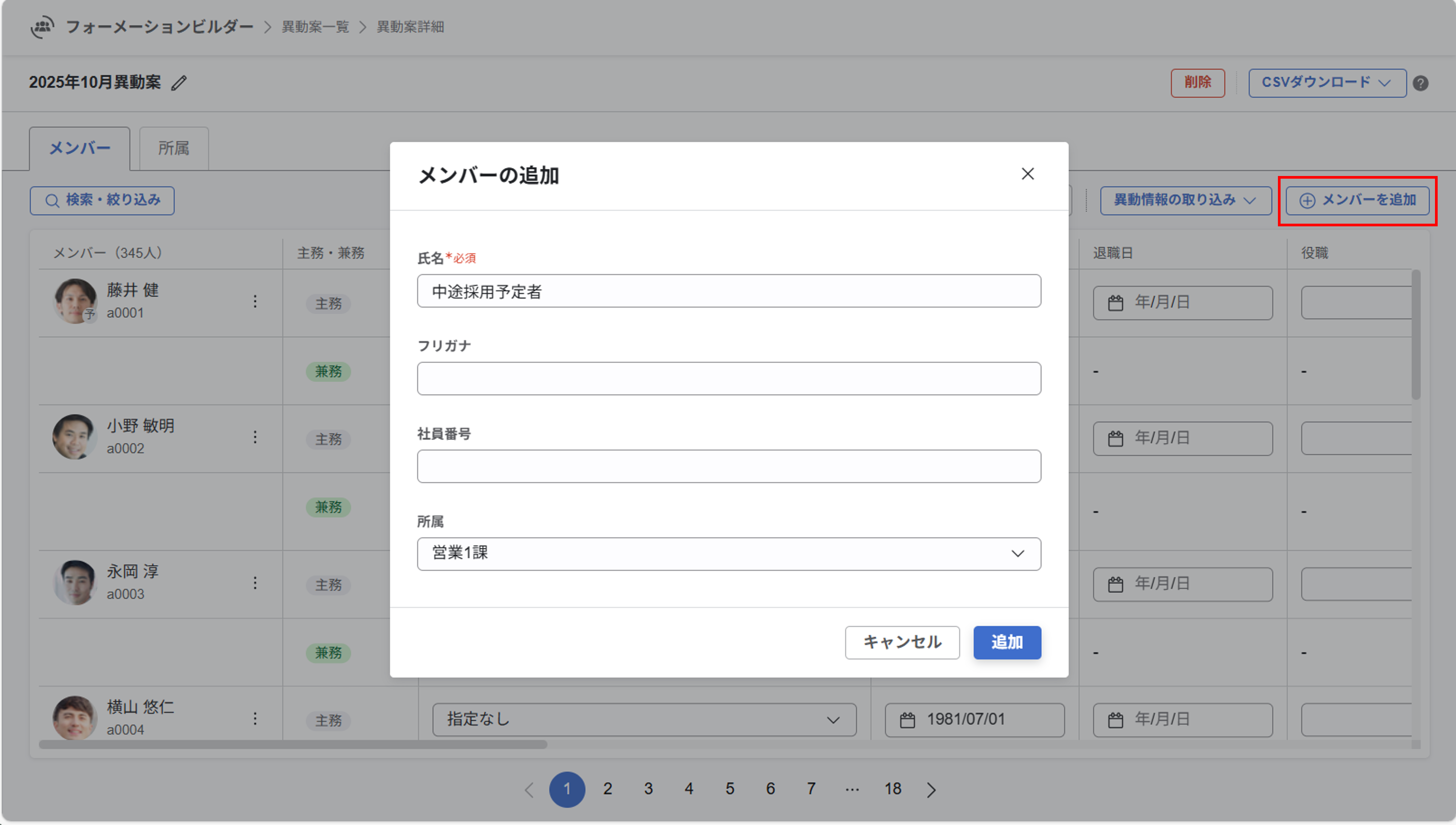Click the 異動案一覧 breadcrumb link
1456x825 pixels.
[x=315, y=27]
